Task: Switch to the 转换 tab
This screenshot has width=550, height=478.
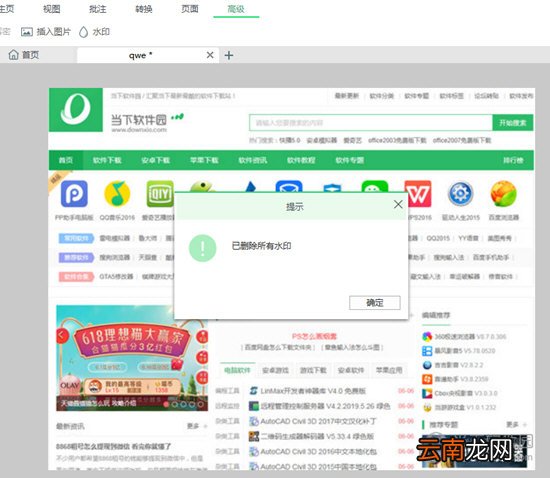Action: 144,9
